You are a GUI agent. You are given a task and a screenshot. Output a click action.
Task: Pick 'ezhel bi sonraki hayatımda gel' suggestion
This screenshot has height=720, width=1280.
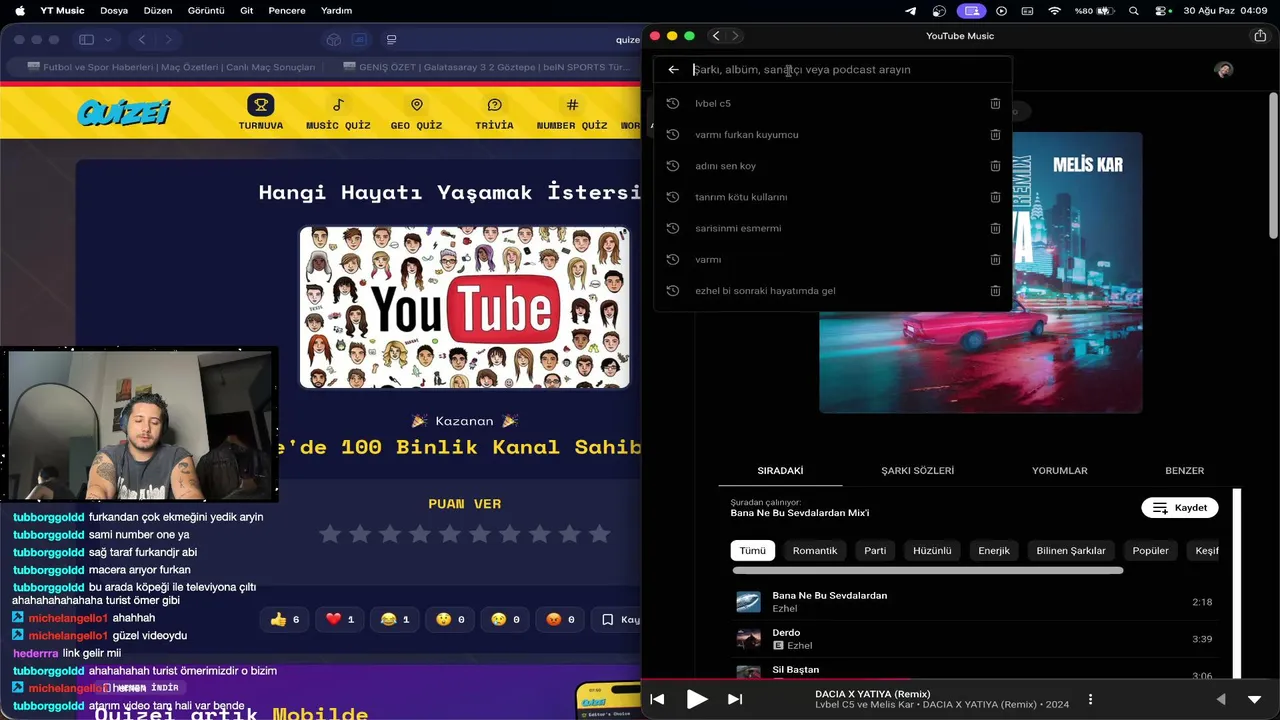[833, 291]
